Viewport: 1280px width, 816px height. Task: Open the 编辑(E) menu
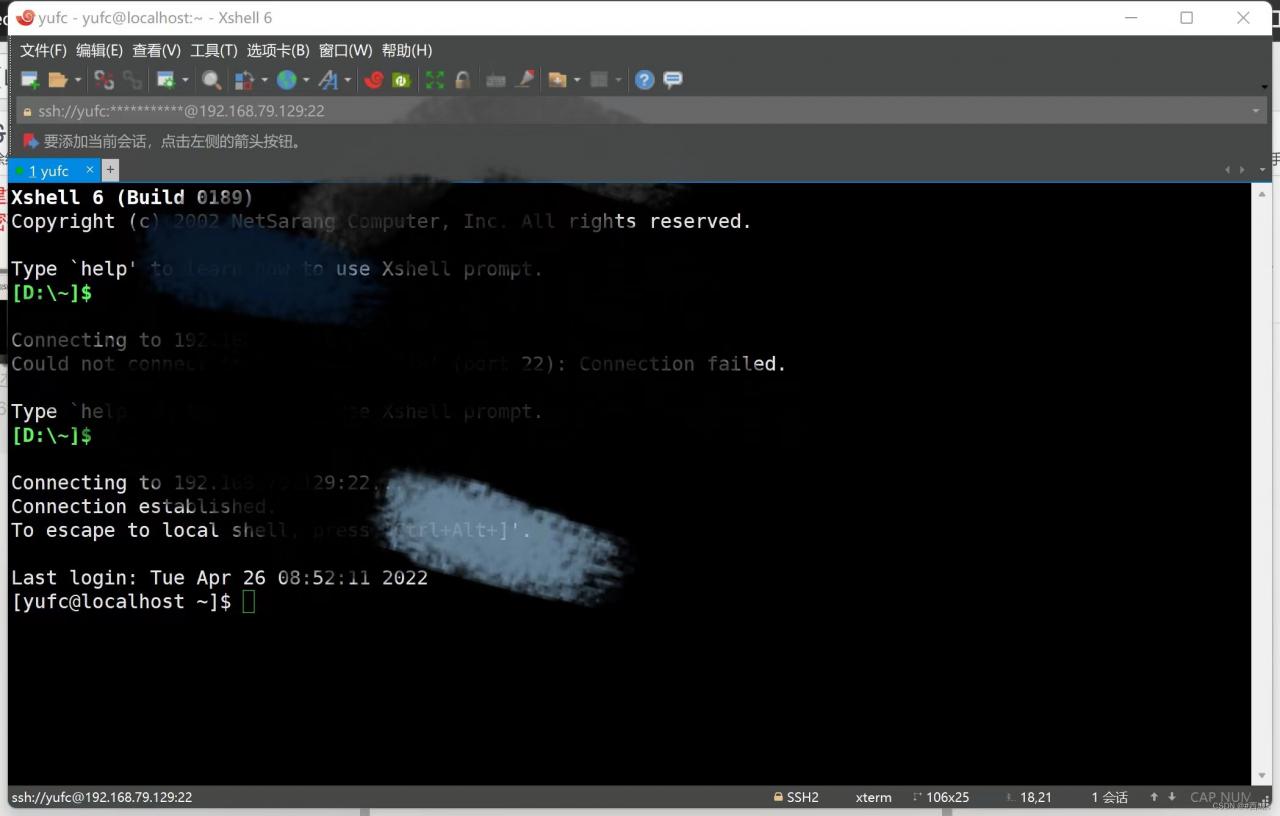coord(99,50)
